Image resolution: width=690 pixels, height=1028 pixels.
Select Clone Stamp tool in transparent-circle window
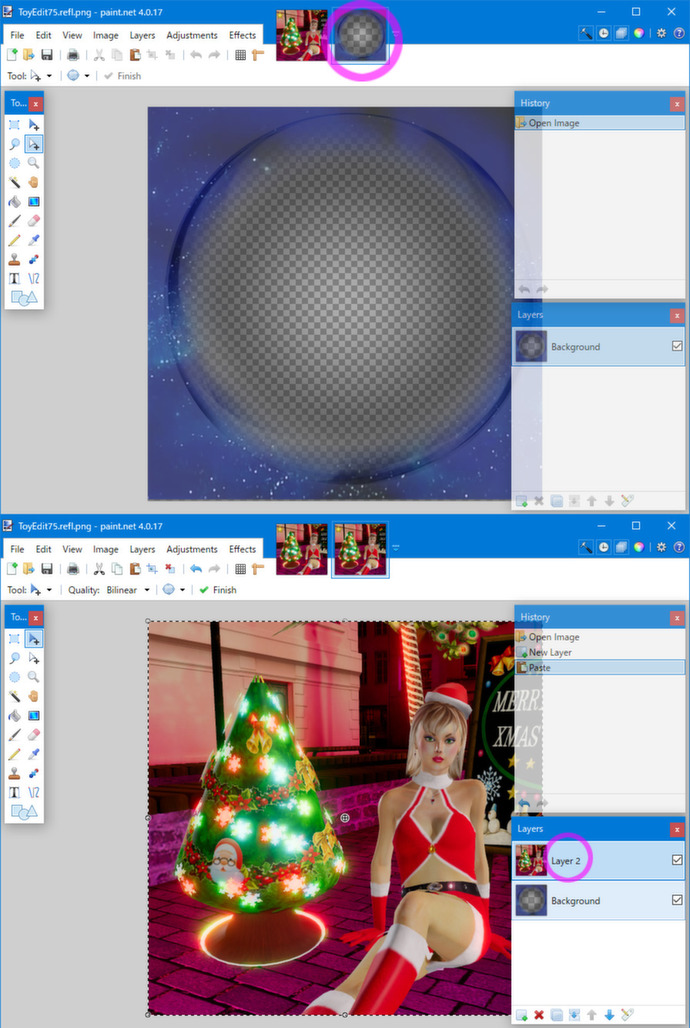14,260
